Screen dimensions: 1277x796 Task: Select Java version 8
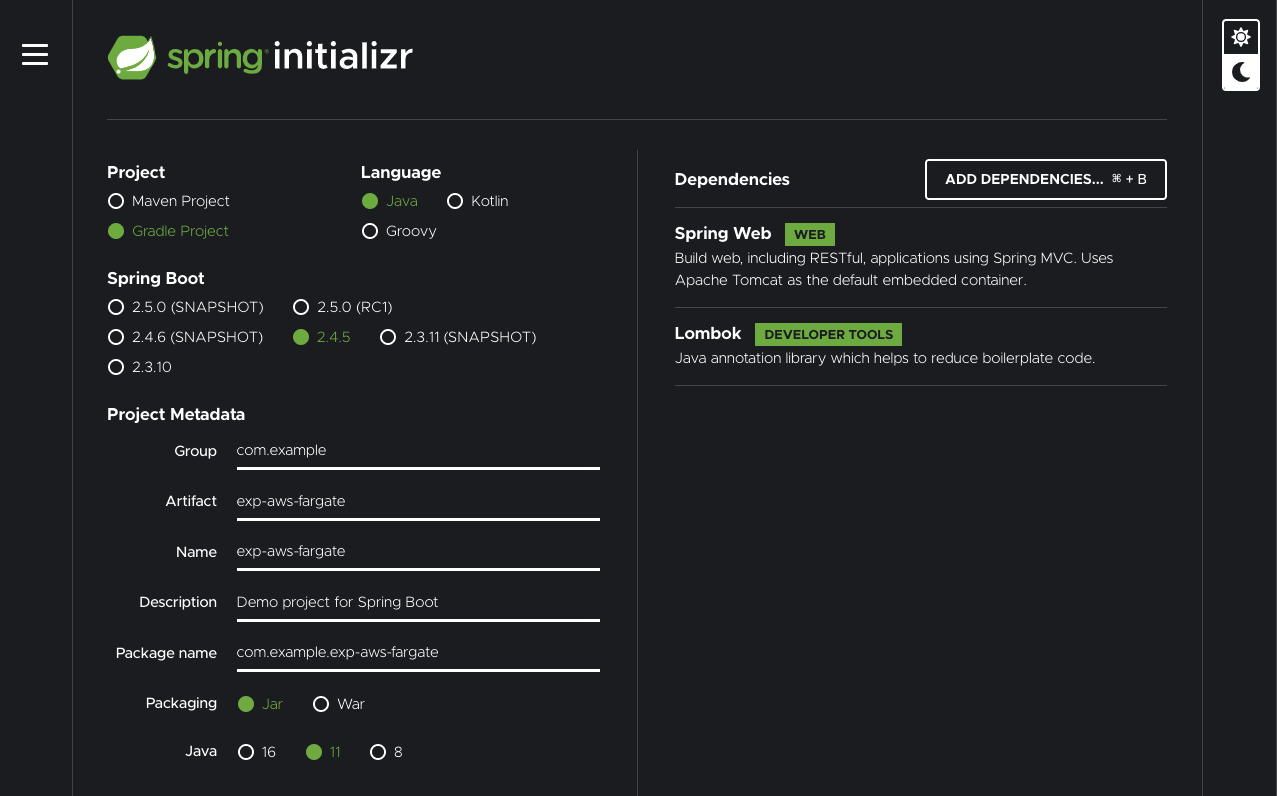click(386, 752)
